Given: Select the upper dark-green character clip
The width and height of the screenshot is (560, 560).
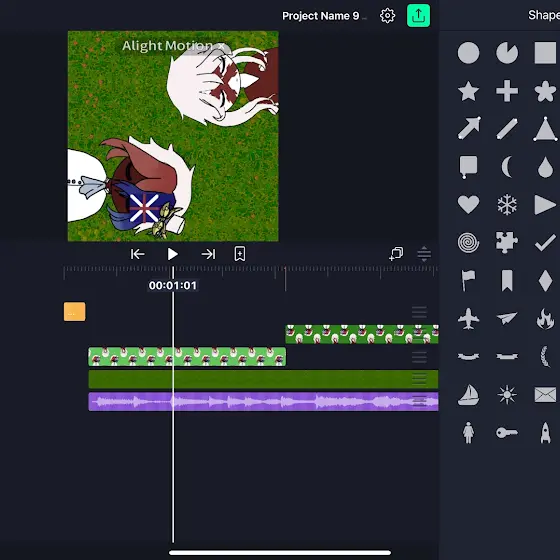Looking at the screenshot, I should pos(362,334).
